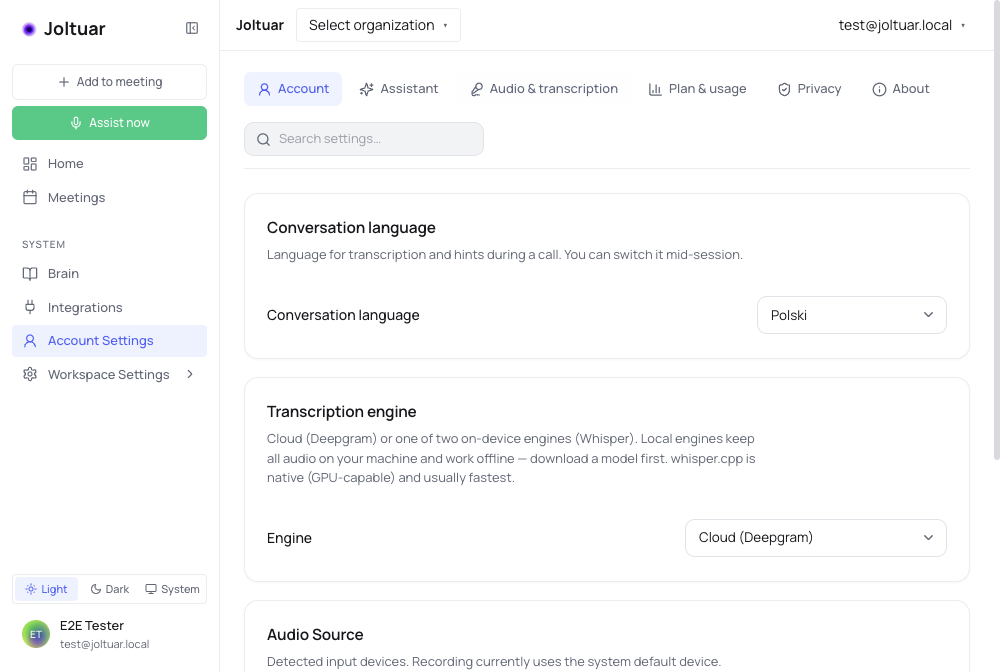Collapse sidebar using panel toggle icon
1000x672 pixels.
click(192, 28)
